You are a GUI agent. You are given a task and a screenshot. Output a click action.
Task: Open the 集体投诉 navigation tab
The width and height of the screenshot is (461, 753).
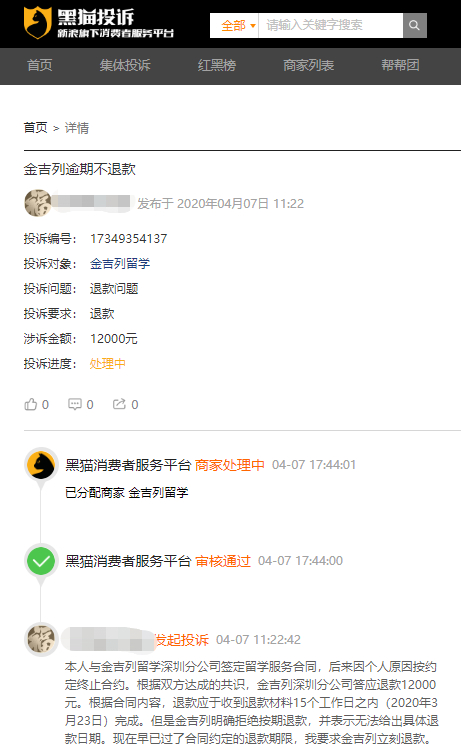125,65
